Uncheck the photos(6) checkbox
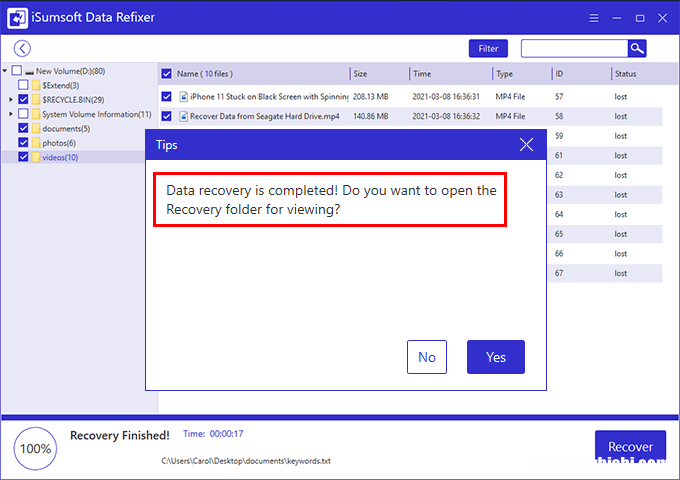 (x=23, y=142)
